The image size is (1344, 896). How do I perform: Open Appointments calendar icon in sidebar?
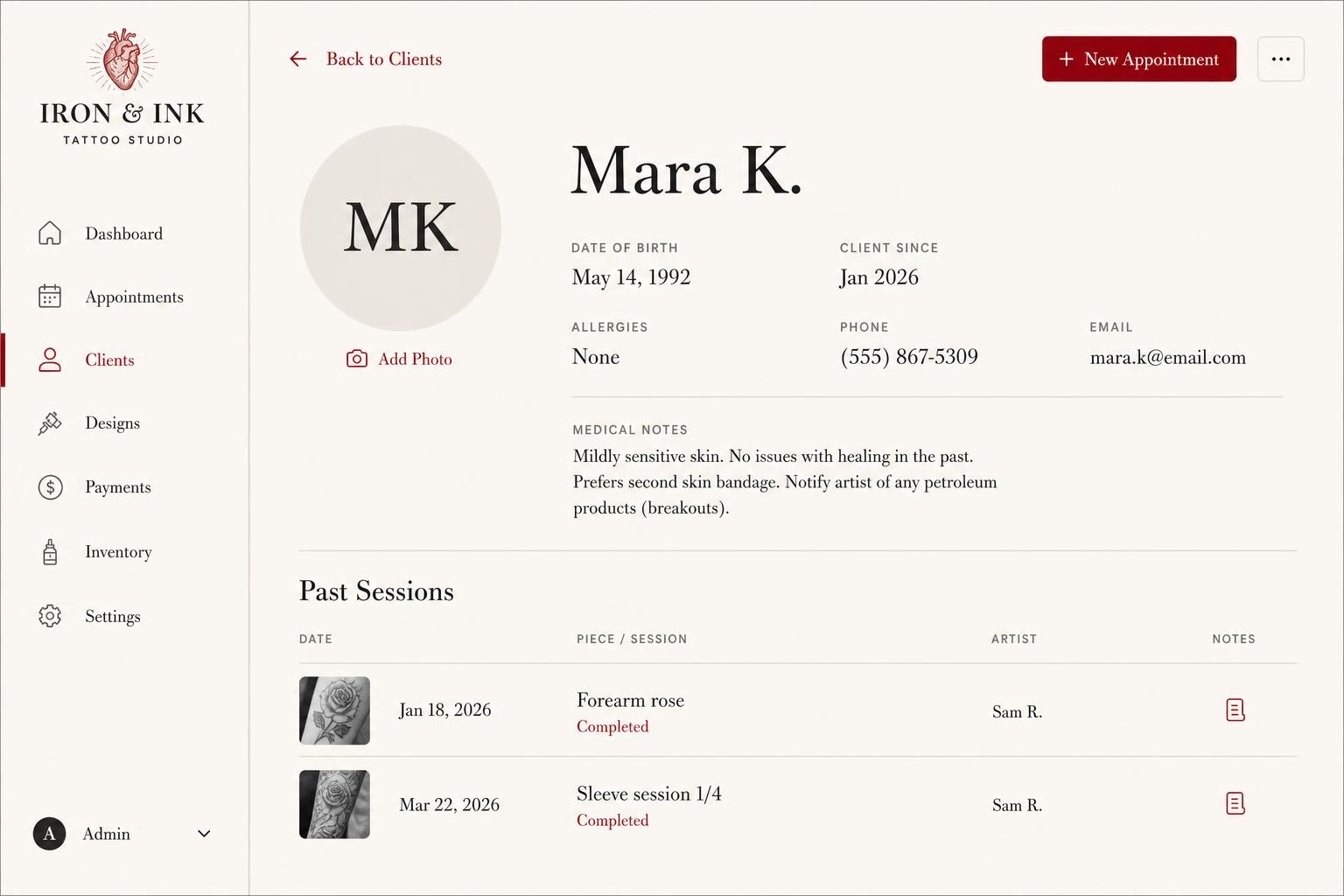click(x=50, y=296)
